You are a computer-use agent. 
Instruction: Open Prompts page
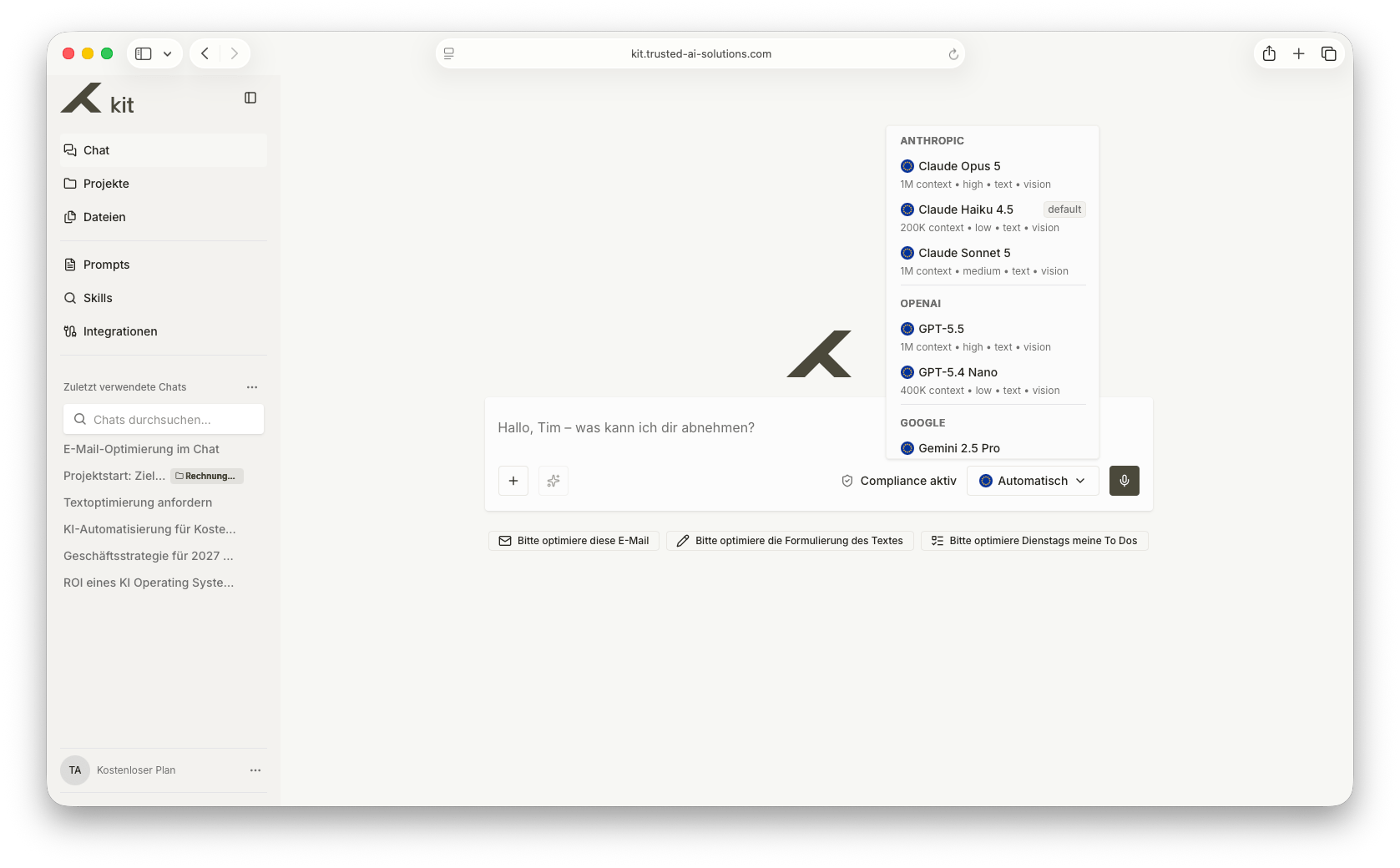pos(164,265)
